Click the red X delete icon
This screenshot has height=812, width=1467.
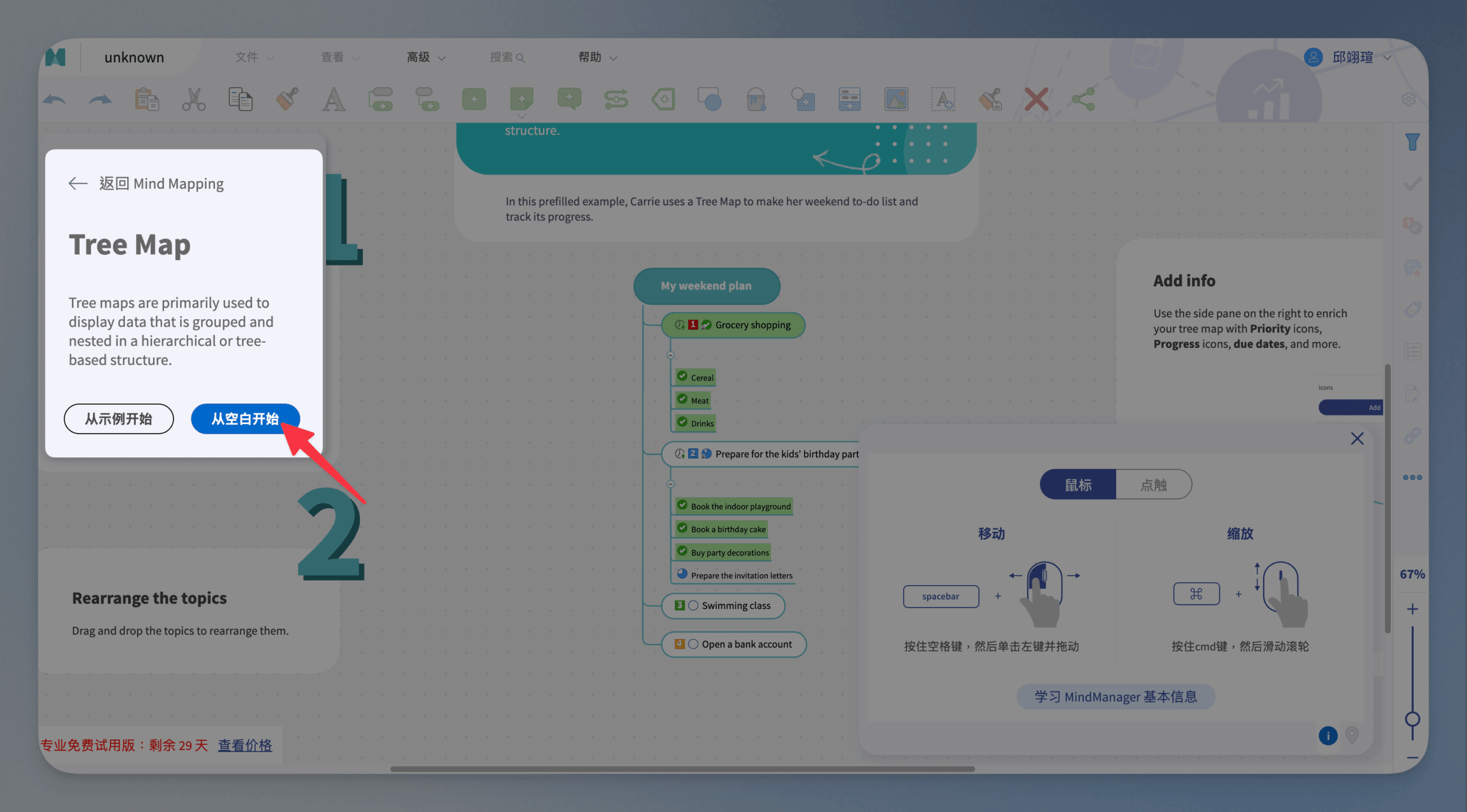tap(1036, 100)
